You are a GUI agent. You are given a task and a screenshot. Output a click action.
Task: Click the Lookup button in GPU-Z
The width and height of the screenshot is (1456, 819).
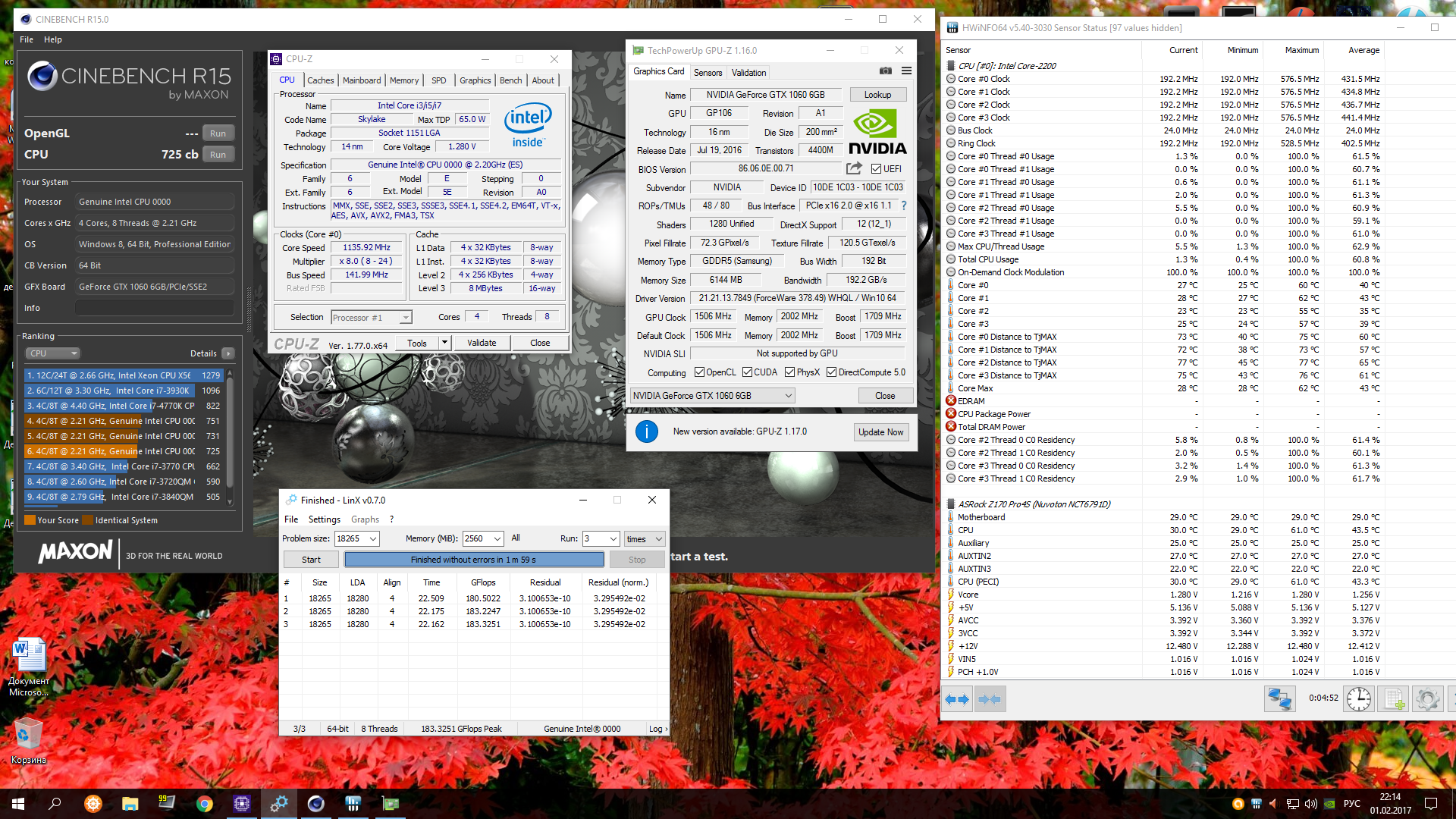coord(877,95)
